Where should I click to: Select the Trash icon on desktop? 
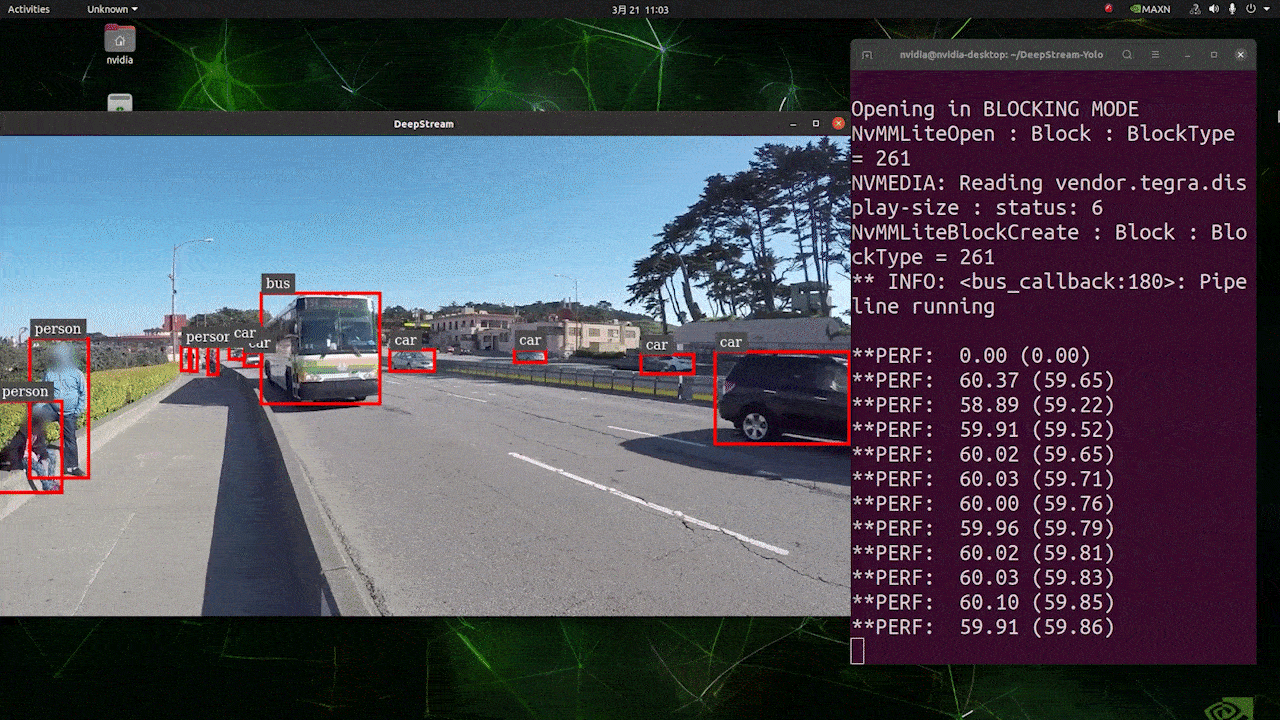[x=120, y=102]
